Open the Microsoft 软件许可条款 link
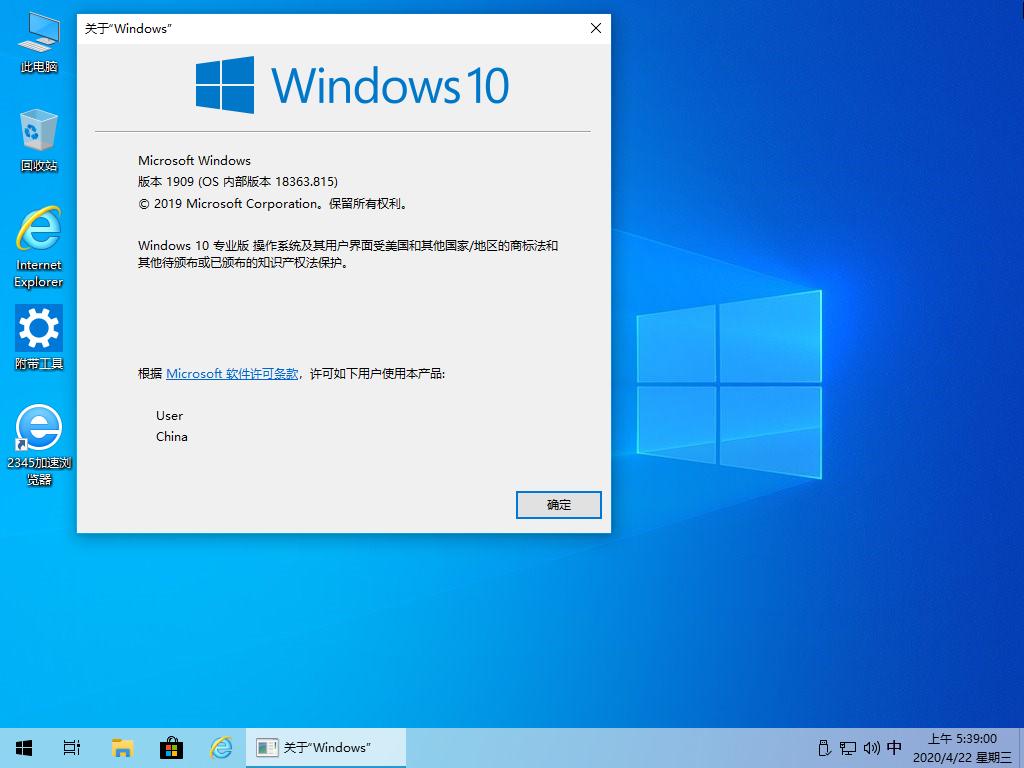 [232, 374]
